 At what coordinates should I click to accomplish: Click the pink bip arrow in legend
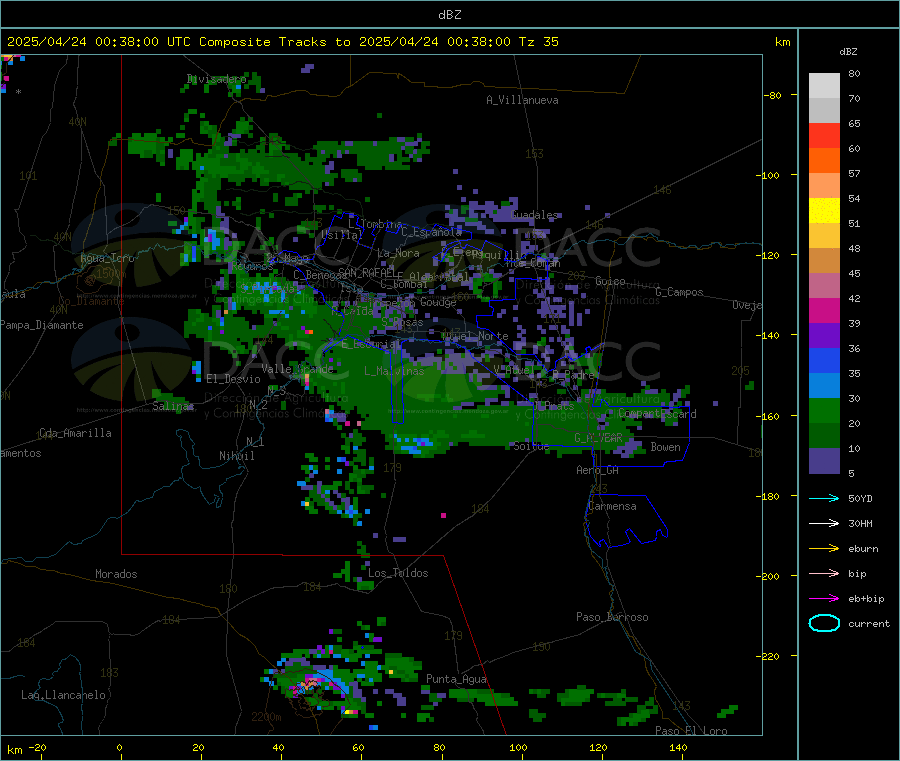coord(824,573)
